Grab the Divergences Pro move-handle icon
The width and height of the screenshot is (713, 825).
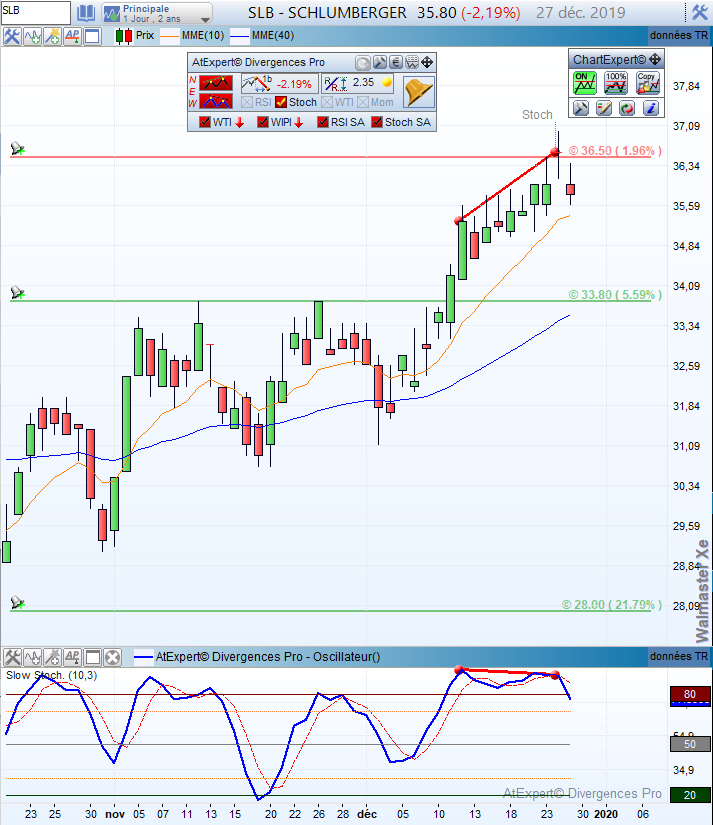427,63
